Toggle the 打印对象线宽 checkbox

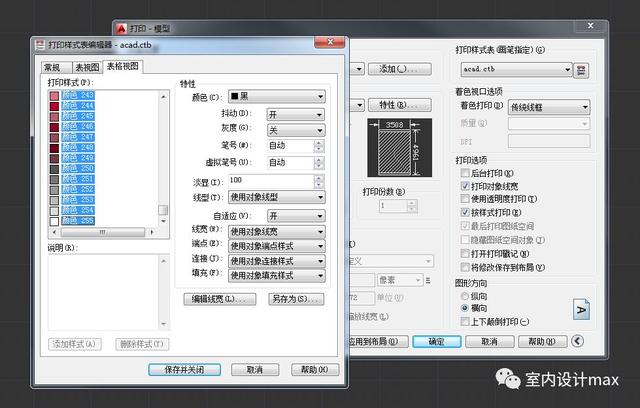pos(465,186)
